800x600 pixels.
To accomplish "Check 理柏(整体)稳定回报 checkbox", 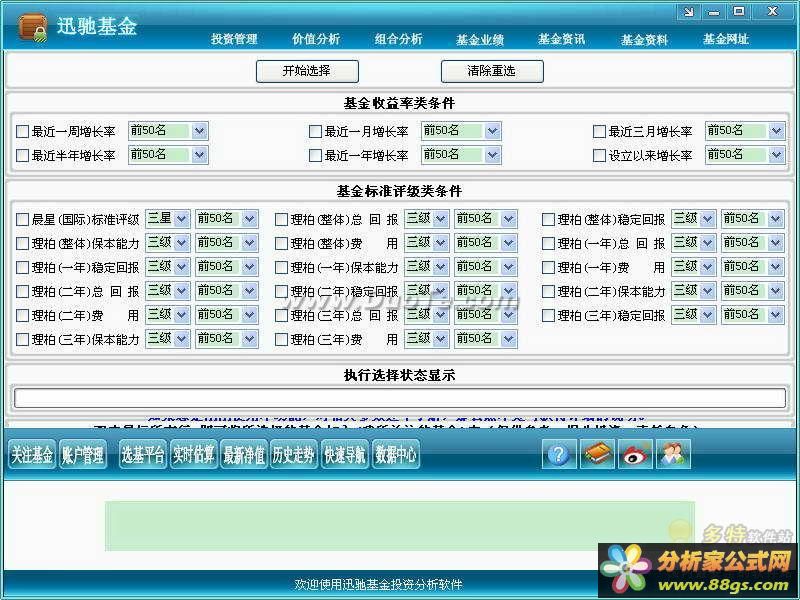I will coord(548,219).
